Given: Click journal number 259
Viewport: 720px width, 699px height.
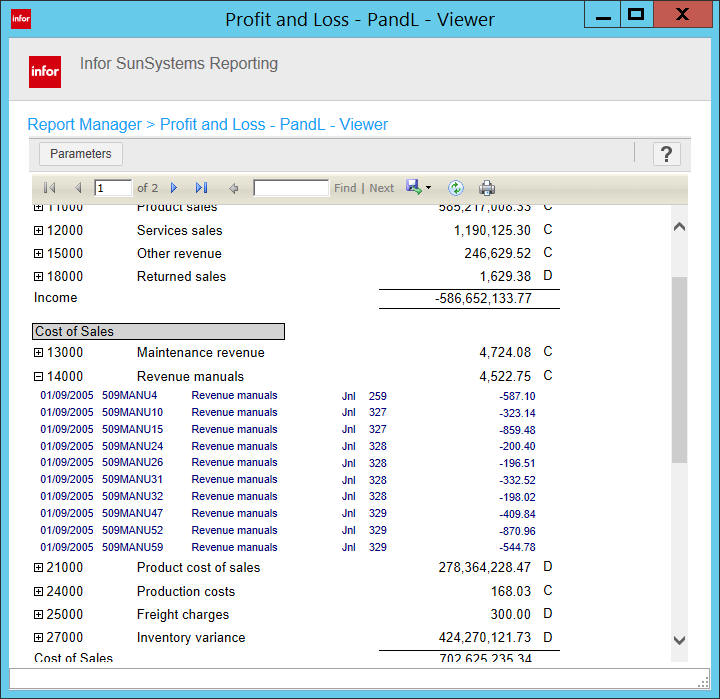Looking at the screenshot, I should click(377, 396).
